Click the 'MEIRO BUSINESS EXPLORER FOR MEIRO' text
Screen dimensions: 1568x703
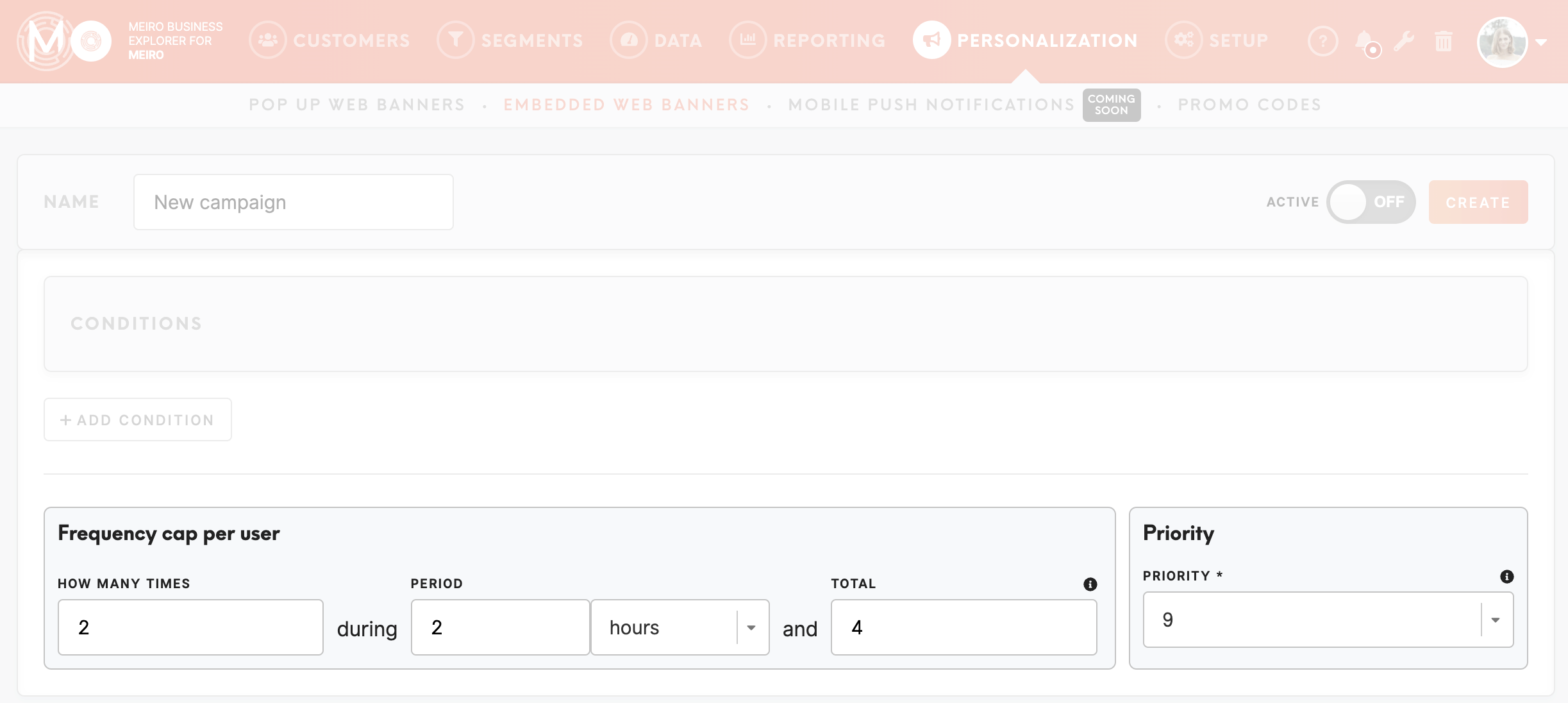176,40
